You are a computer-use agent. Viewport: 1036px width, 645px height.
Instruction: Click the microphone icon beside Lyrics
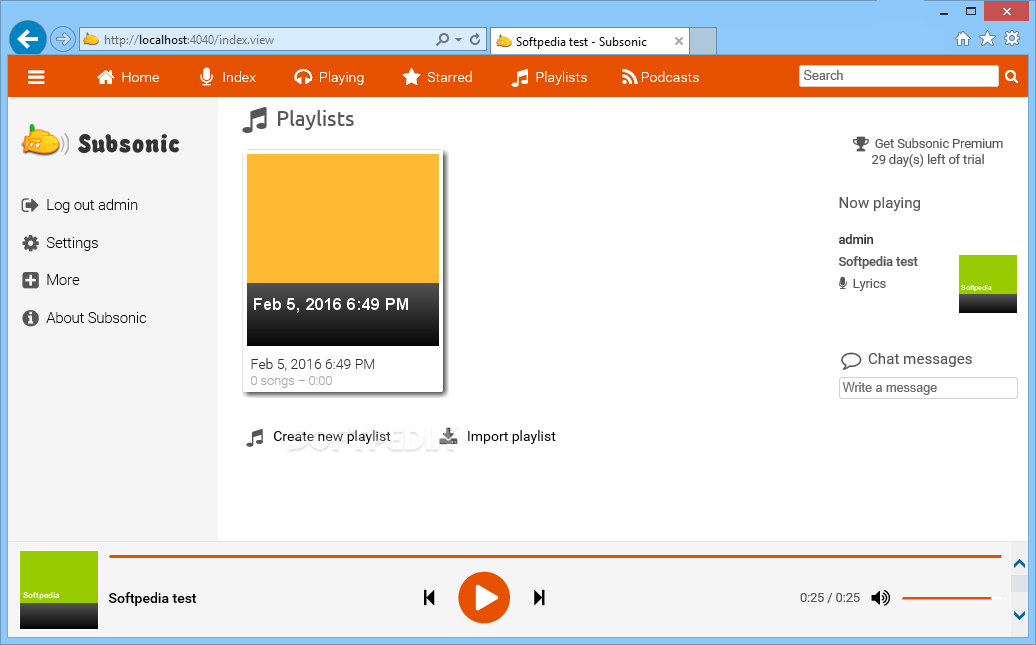click(x=843, y=284)
